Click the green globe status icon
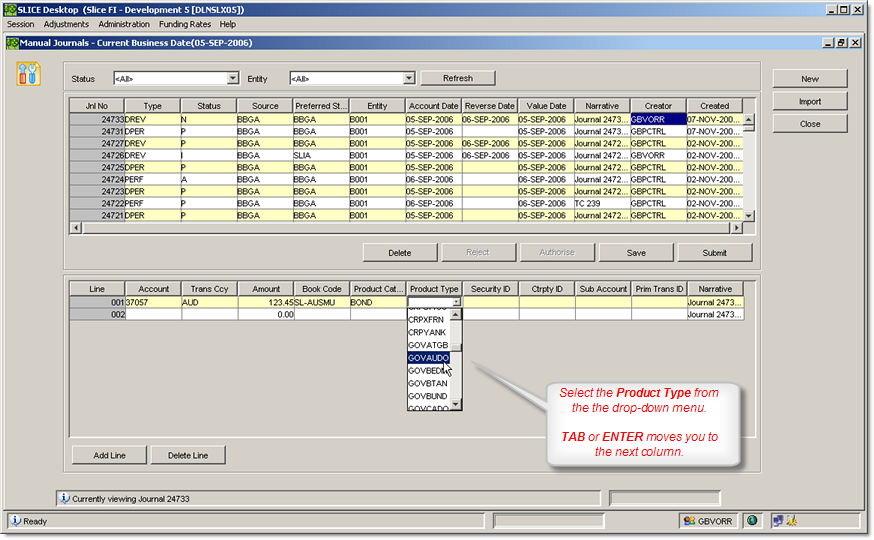874x540 pixels. (752, 520)
